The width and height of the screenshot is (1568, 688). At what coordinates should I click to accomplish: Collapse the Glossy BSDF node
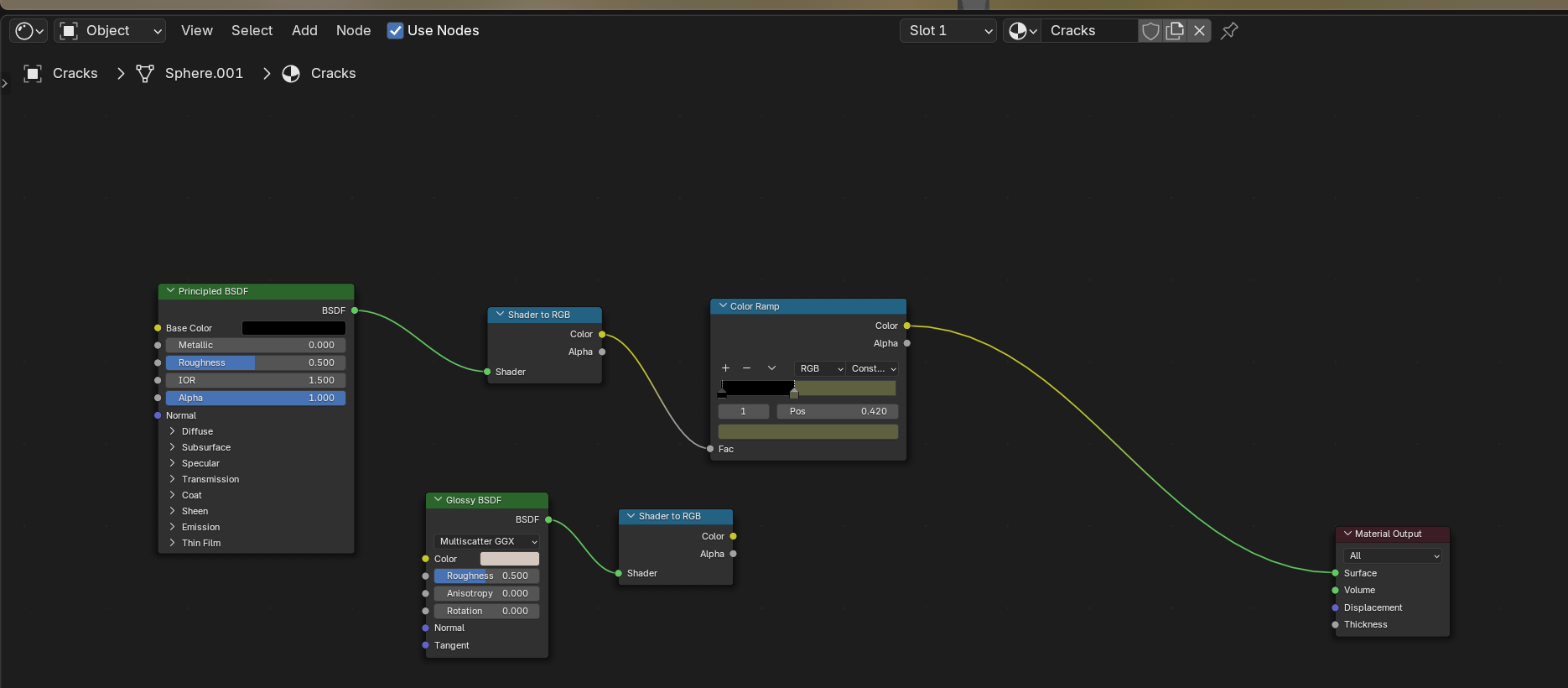439,499
